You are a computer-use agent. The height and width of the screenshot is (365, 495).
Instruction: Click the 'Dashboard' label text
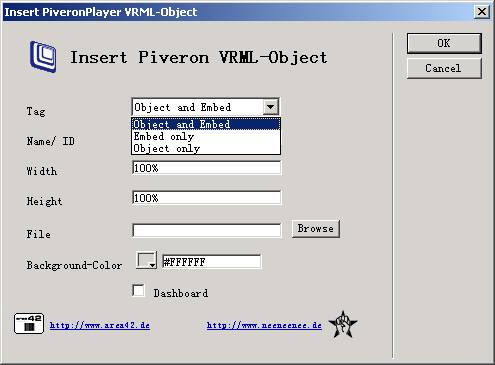pos(181,293)
